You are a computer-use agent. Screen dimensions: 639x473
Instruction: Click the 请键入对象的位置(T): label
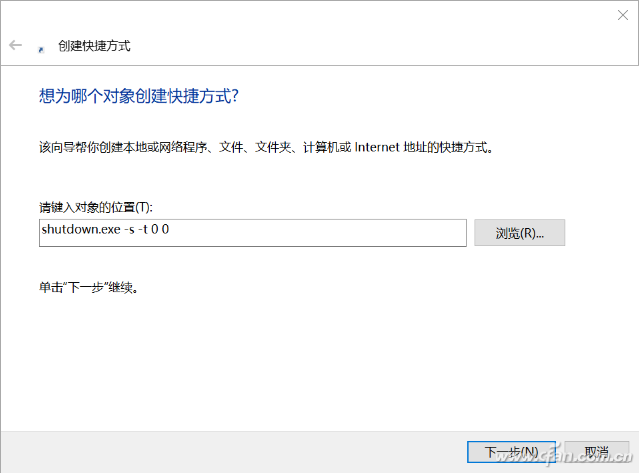point(96,207)
